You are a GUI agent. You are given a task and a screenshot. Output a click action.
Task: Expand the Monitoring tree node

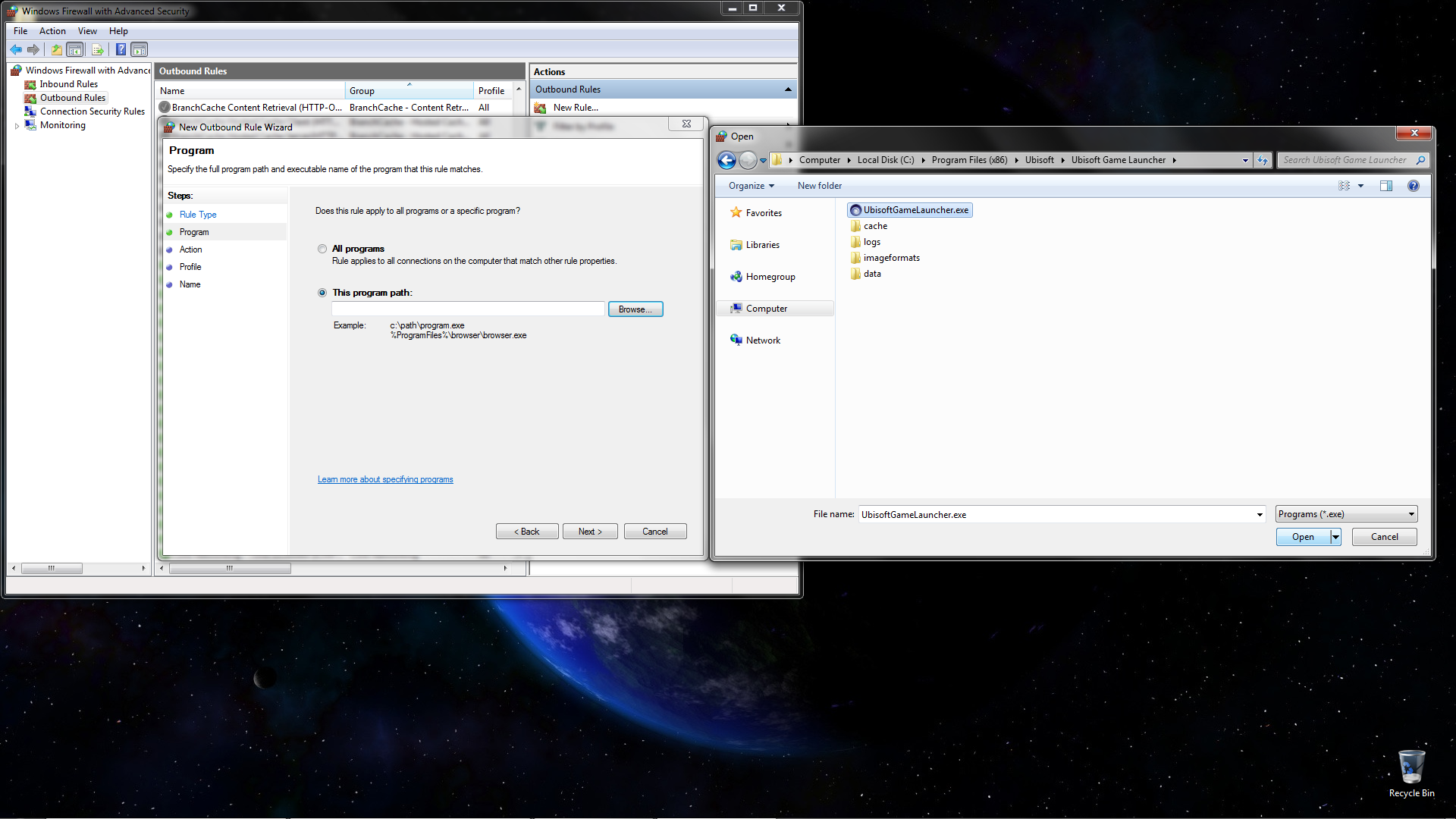click(x=17, y=126)
